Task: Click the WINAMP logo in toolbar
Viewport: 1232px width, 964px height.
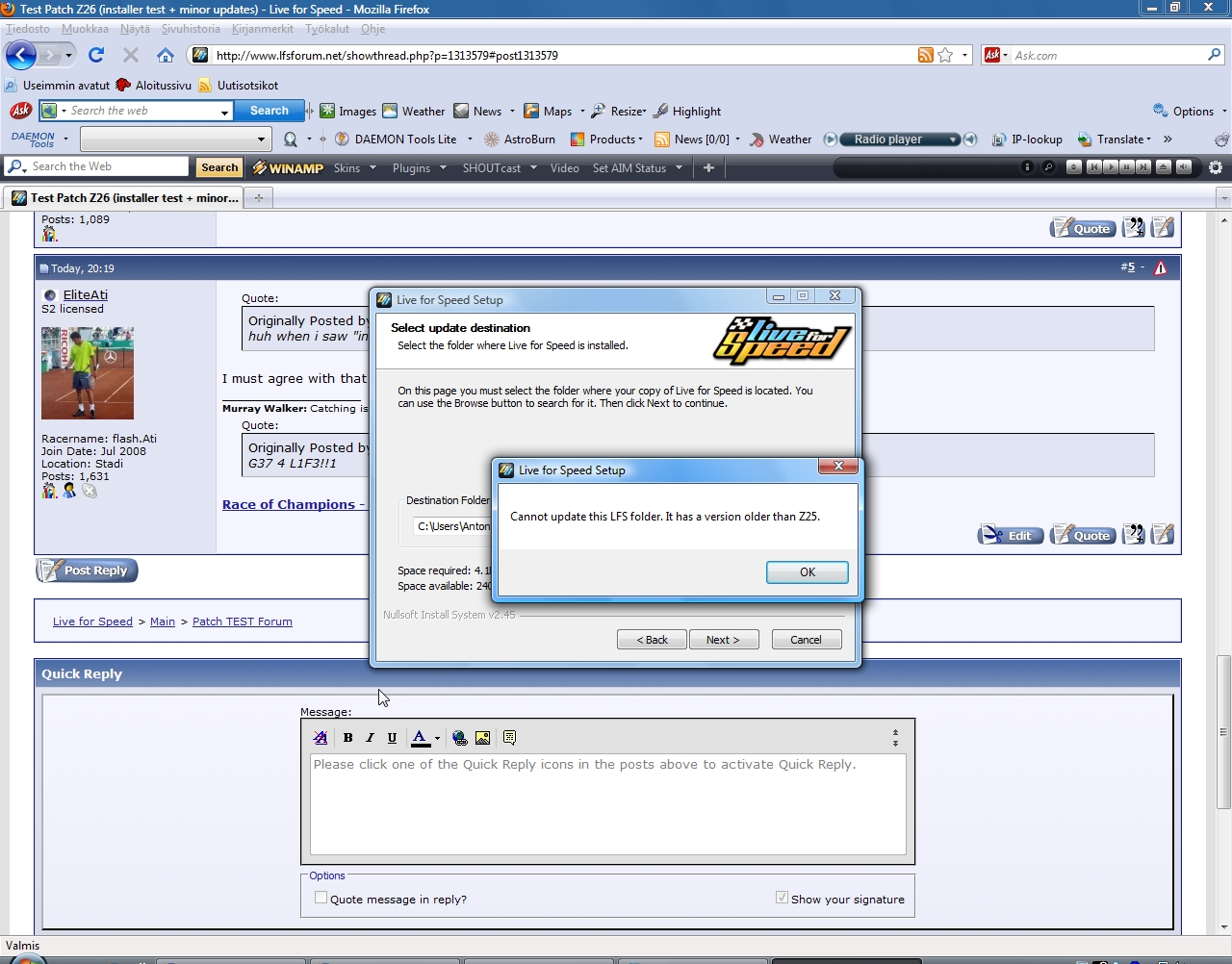Action: click(x=288, y=168)
